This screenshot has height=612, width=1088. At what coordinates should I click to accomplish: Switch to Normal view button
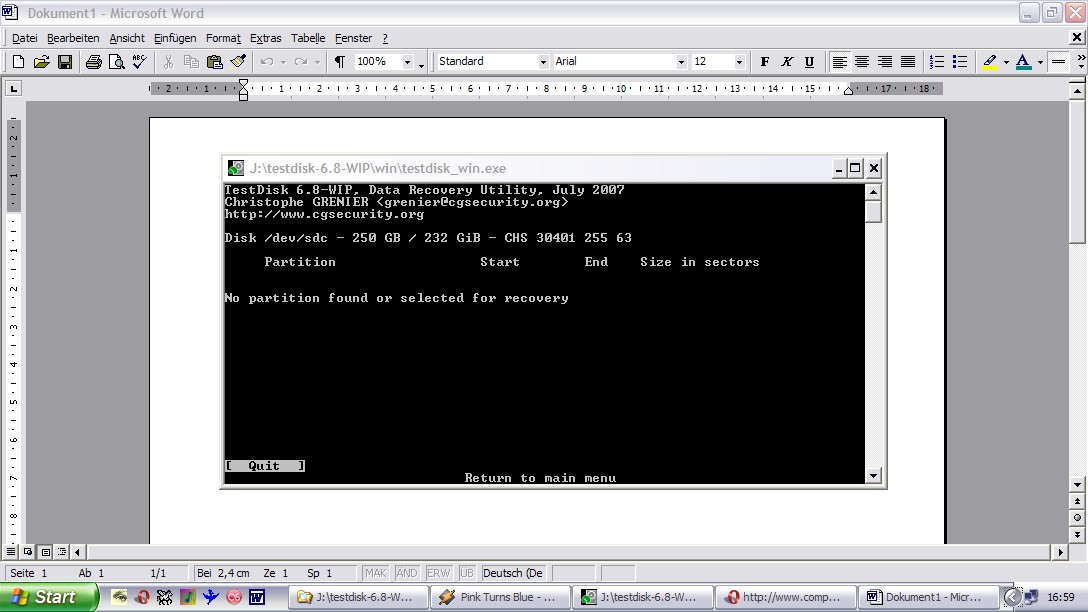click(x=10, y=552)
